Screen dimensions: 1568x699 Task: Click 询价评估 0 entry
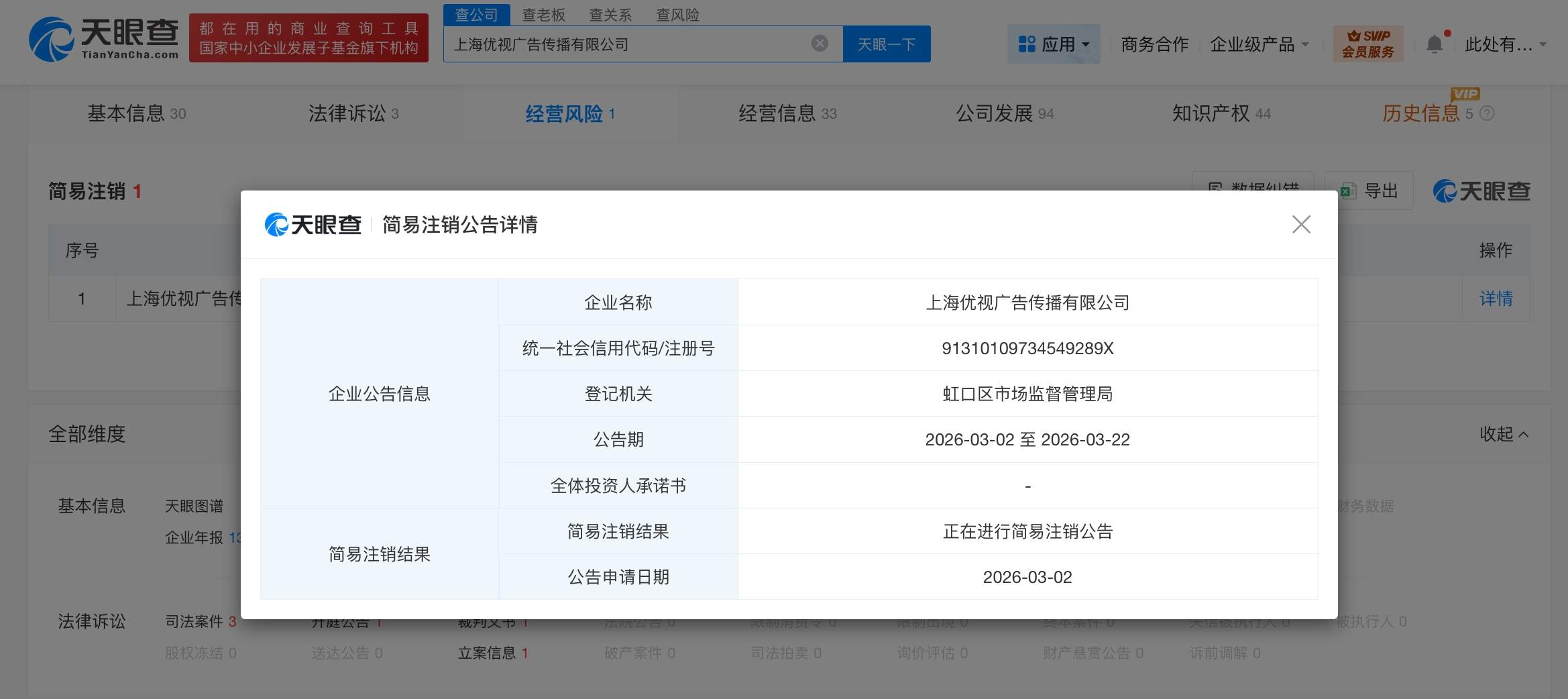coord(932,653)
